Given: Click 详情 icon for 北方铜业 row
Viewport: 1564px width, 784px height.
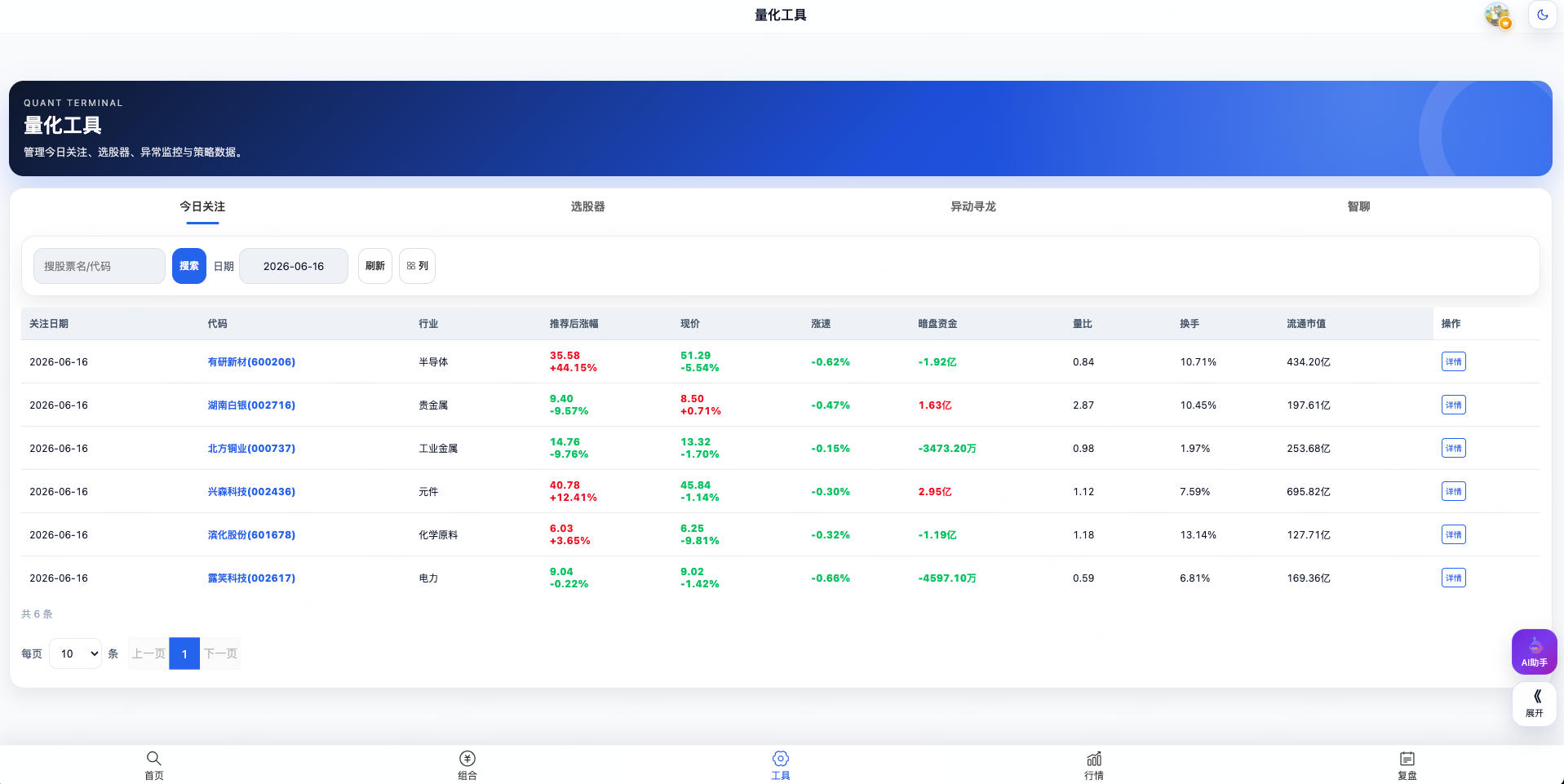Looking at the screenshot, I should [1453, 448].
